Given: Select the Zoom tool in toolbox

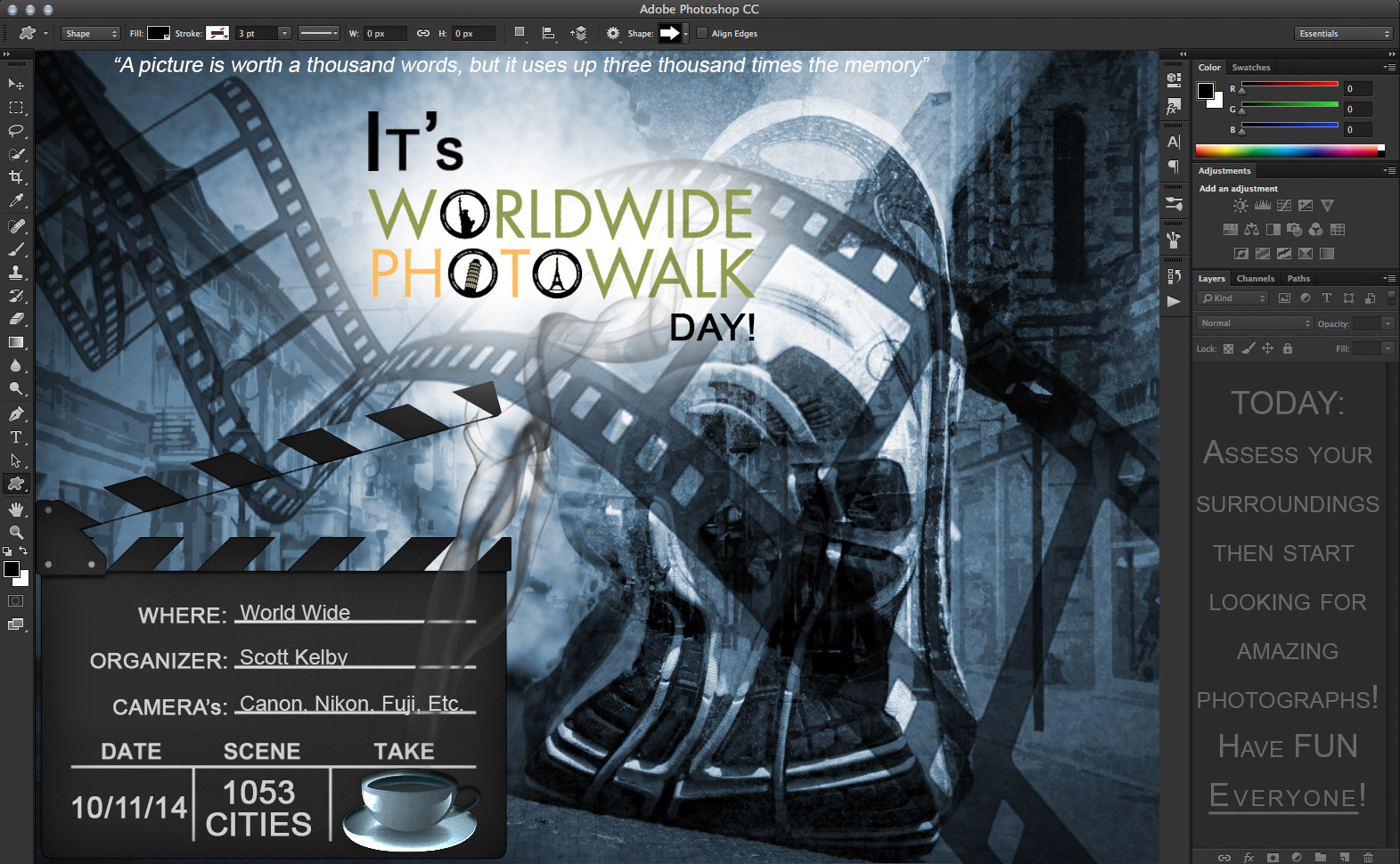Looking at the screenshot, I should pyautogui.click(x=16, y=533).
